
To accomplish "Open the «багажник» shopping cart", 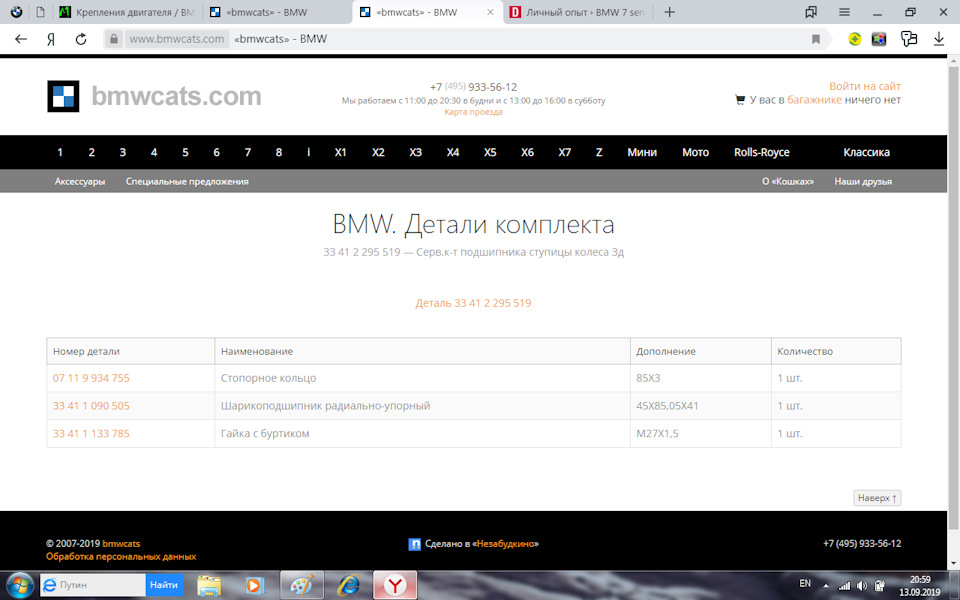I will coord(740,100).
